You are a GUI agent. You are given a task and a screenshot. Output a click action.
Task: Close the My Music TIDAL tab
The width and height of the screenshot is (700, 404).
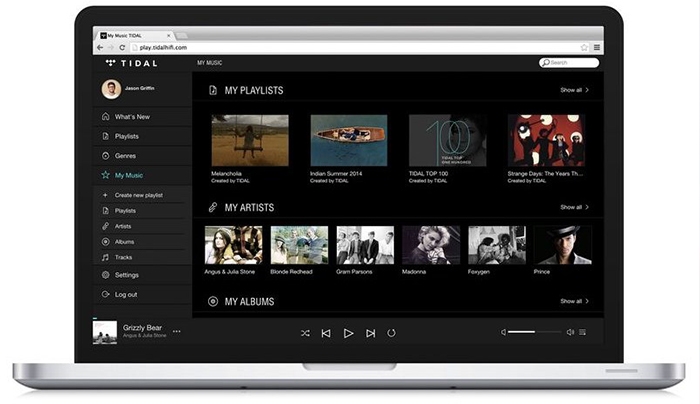point(169,35)
